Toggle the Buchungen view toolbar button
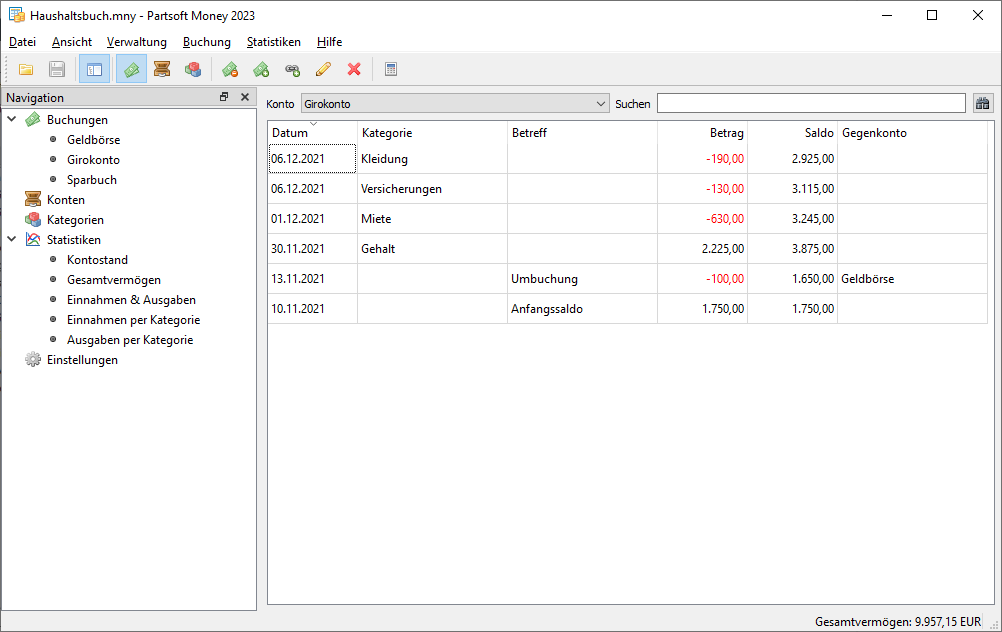 [x=131, y=69]
